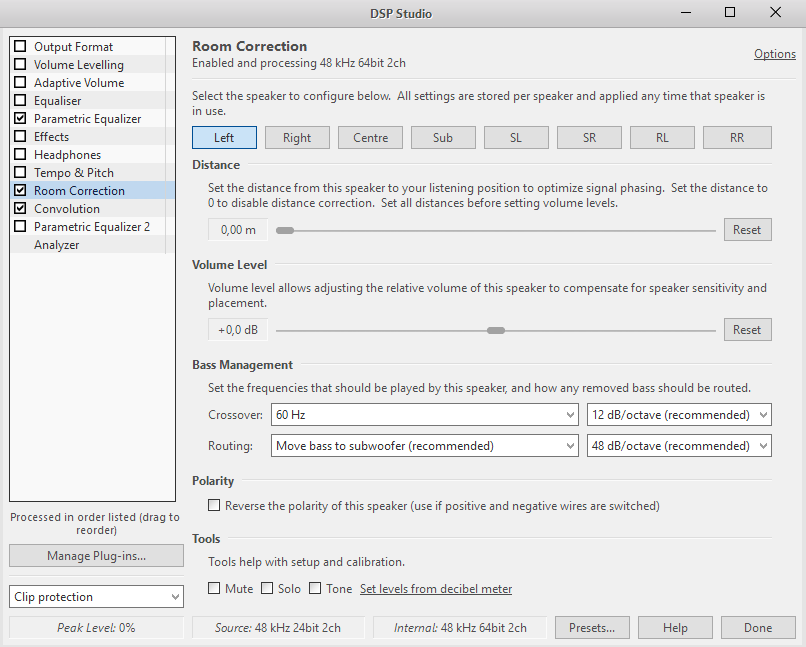Enable the Parametric Equalizer 2 checkbox
This screenshot has width=806, height=647.
pyautogui.click(x=20, y=226)
